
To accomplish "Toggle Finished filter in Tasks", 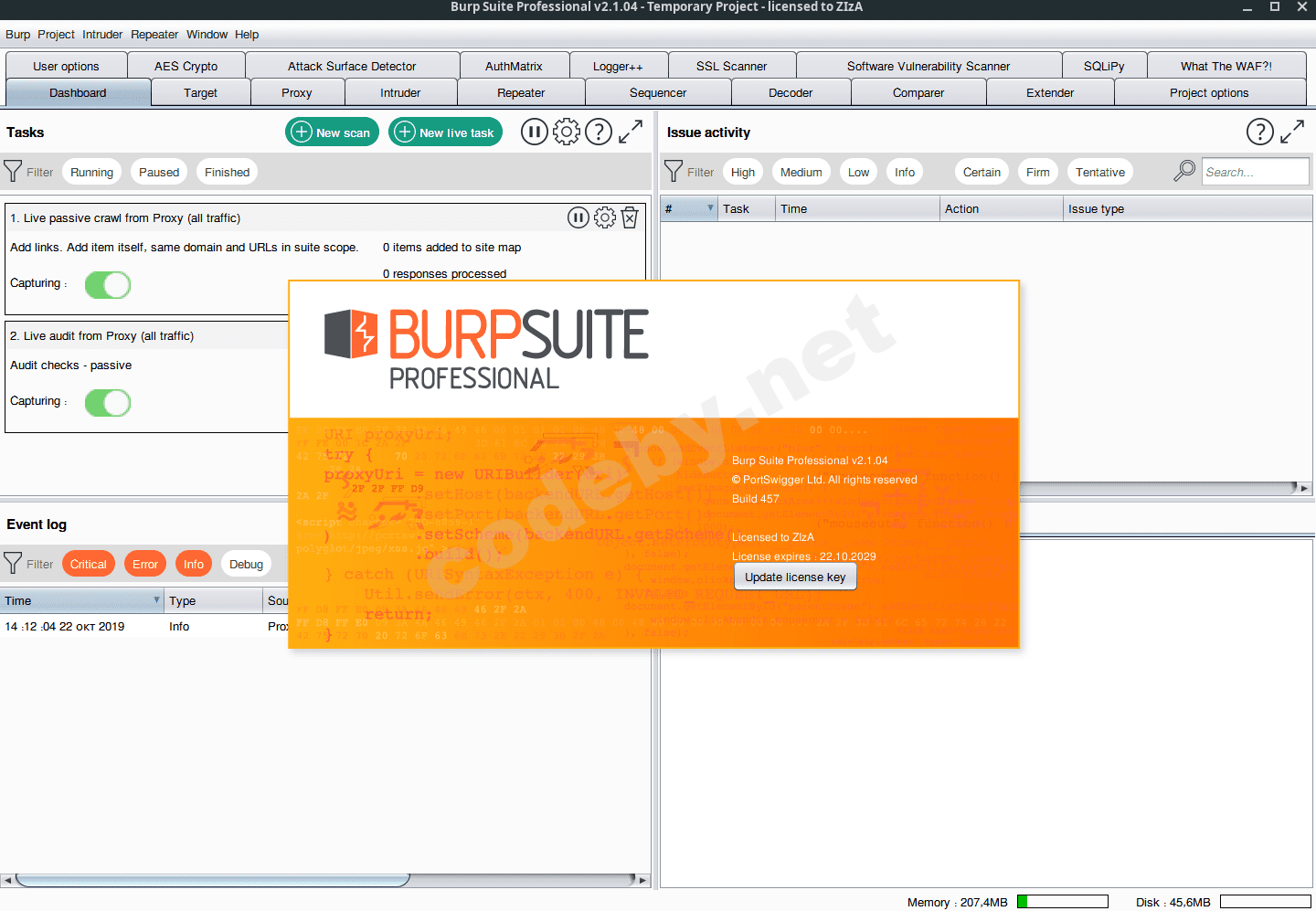I will click(x=227, y=172).
